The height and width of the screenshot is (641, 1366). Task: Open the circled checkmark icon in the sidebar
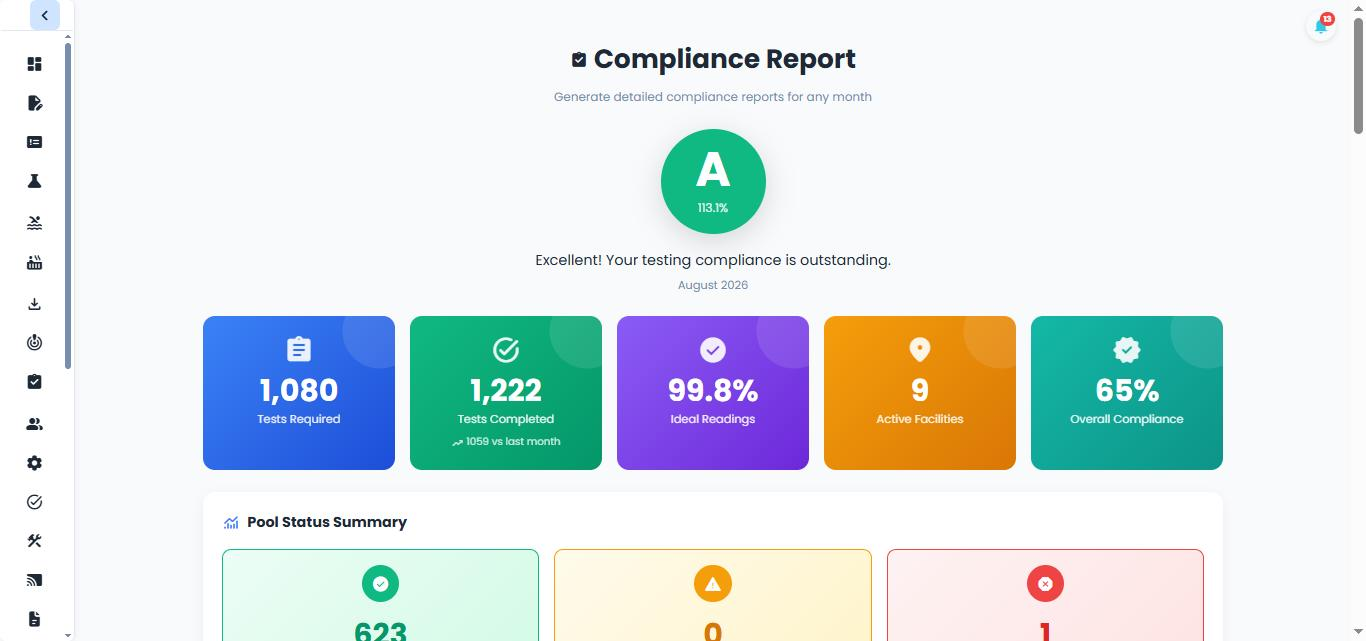[x=34, y=502]
